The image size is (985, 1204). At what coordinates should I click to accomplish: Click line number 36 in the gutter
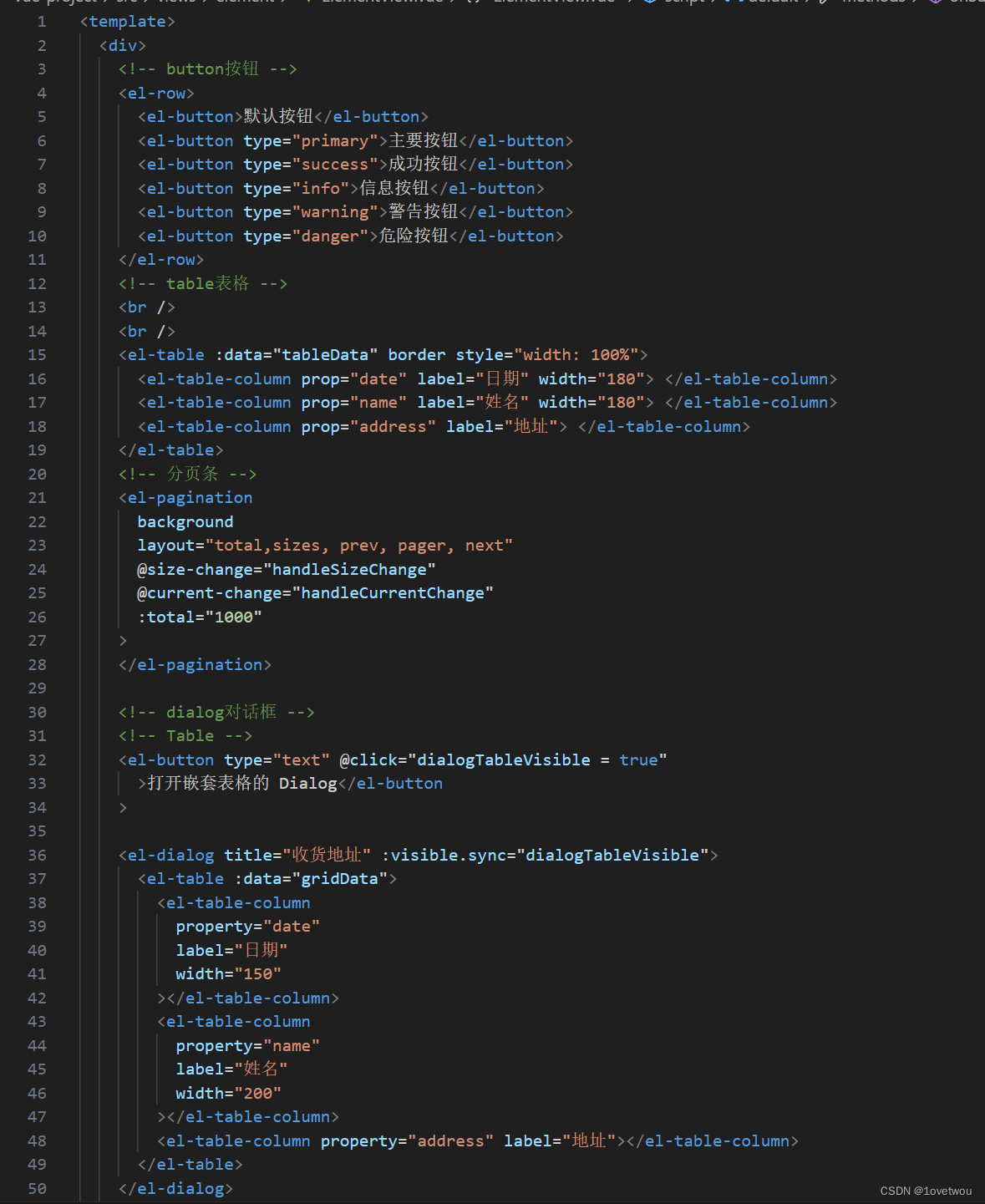[37, 854]
